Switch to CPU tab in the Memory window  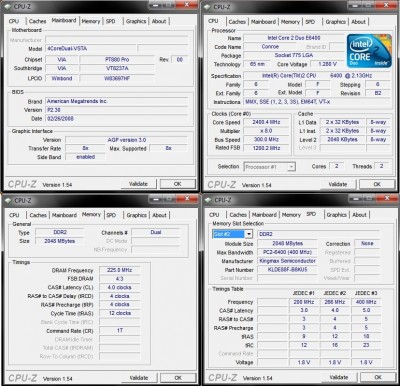click(x=14, y=215)
